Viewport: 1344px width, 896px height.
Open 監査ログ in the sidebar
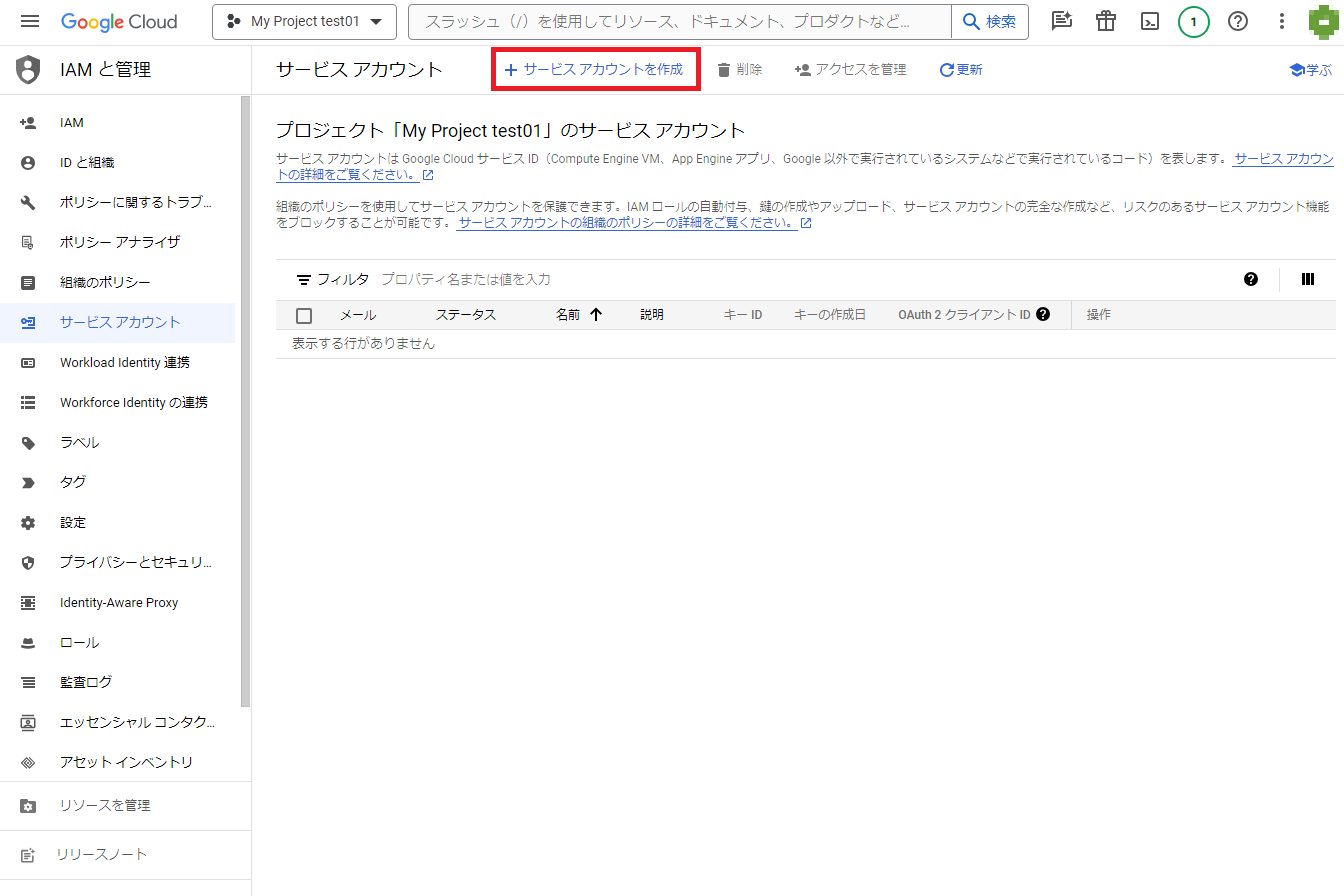(86, 682)
